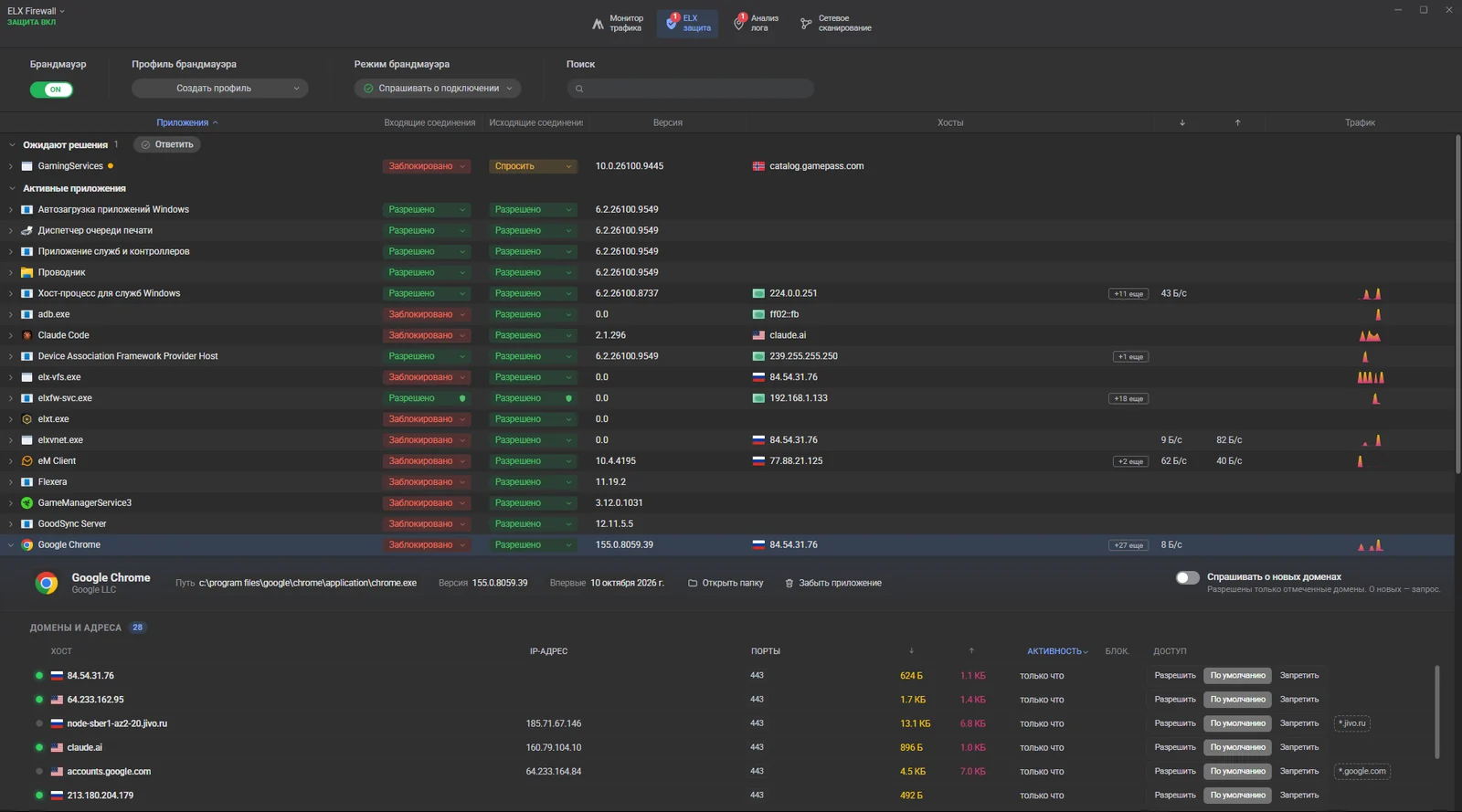Click the catalog.gamepass.com flag icon
The width and height of the screenshot is (1462, 812).
(758, 166)
